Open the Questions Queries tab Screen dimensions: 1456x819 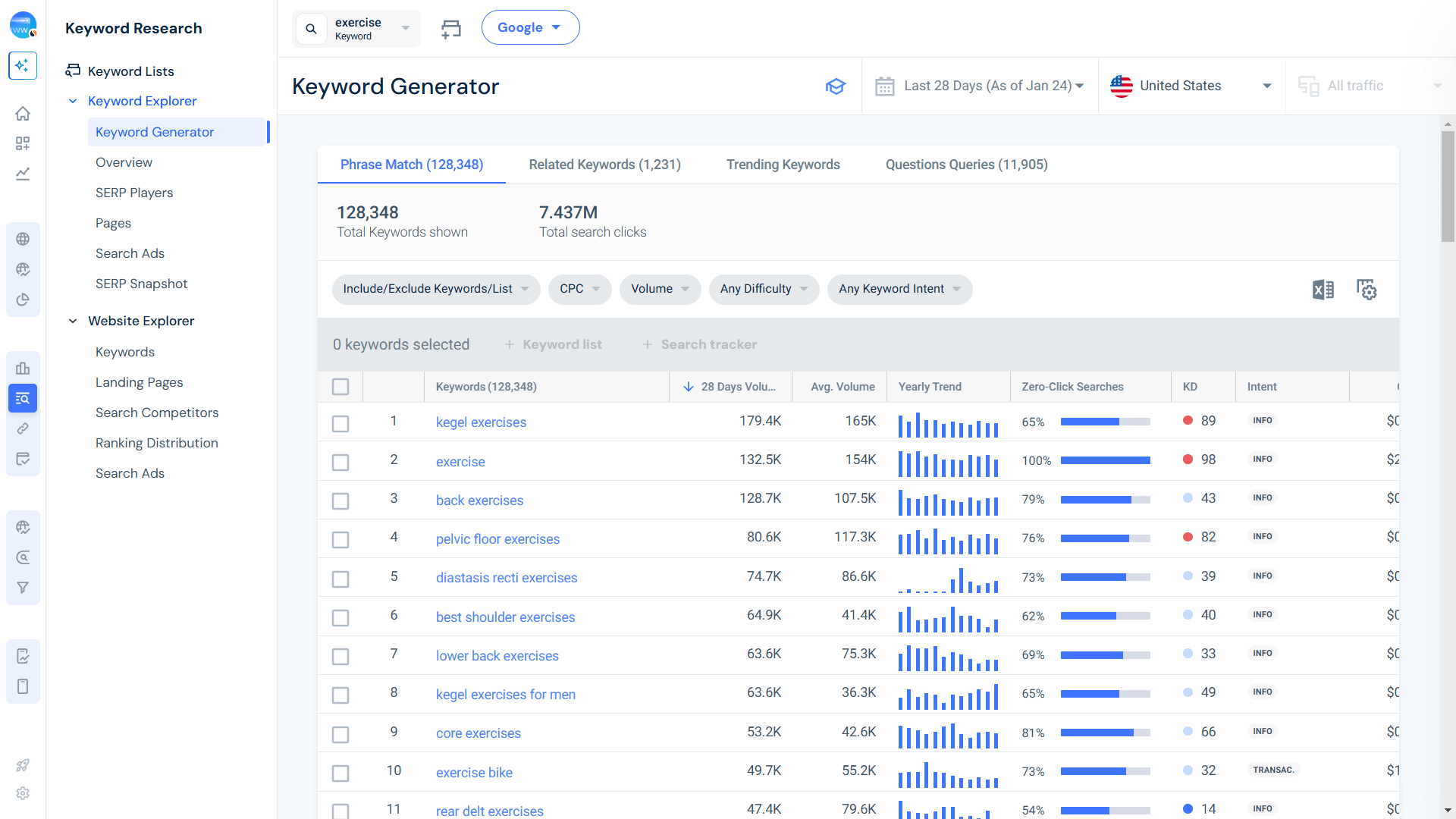point(966,165)
